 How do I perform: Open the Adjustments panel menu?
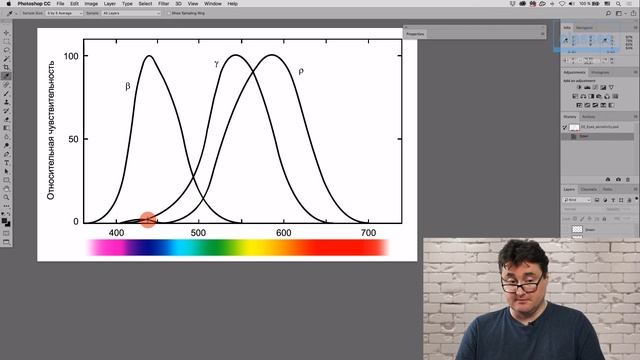click(636, 72)
